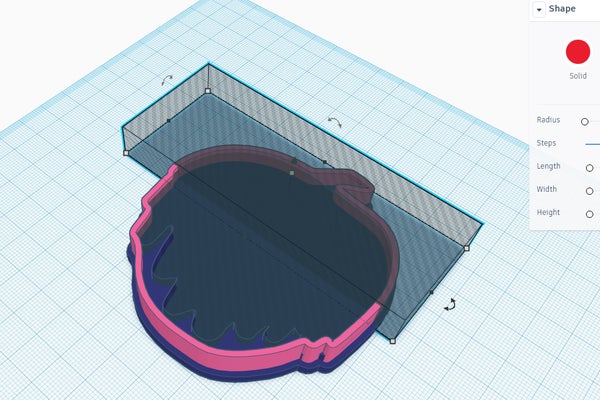
Task: Select the rightmost white corner handle
Action: (x=466, y=248)
